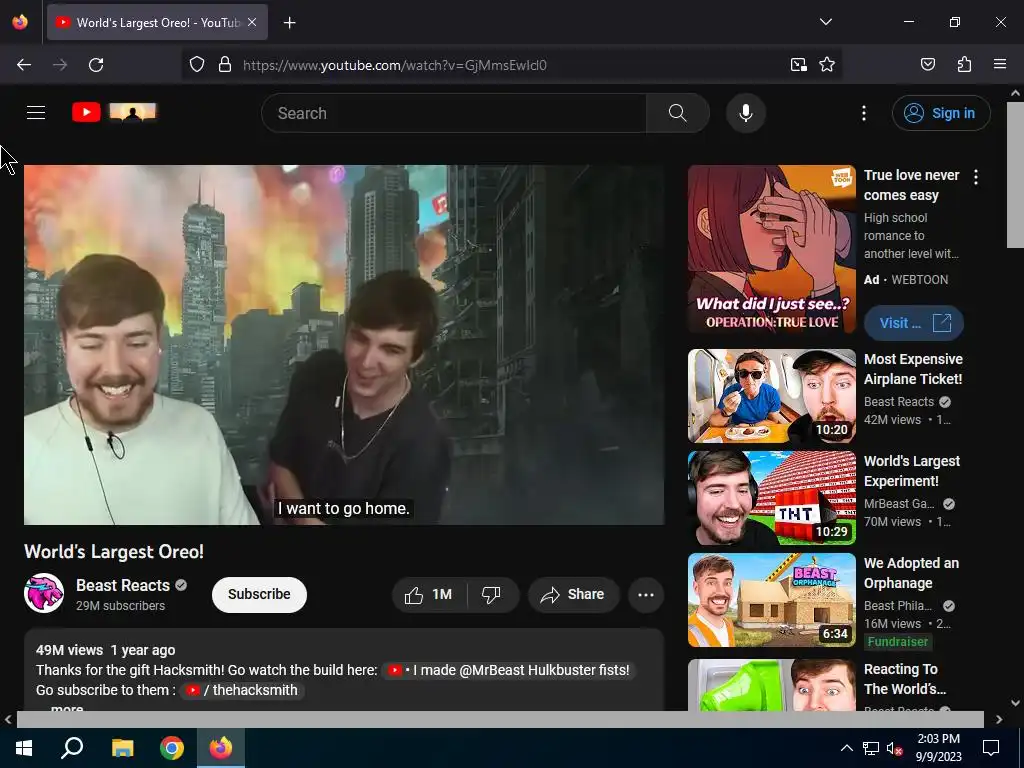Open more actions menu below the video
This screenshot has width=1024, height=768.
pos(646,594)
